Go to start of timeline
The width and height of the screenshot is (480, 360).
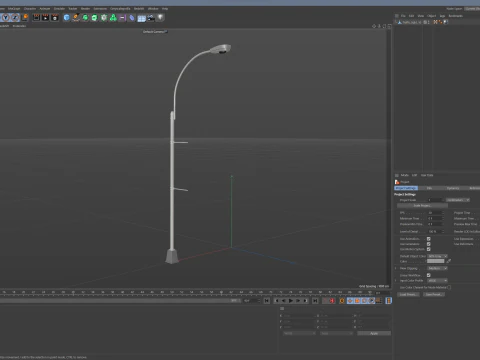[267, 301]
